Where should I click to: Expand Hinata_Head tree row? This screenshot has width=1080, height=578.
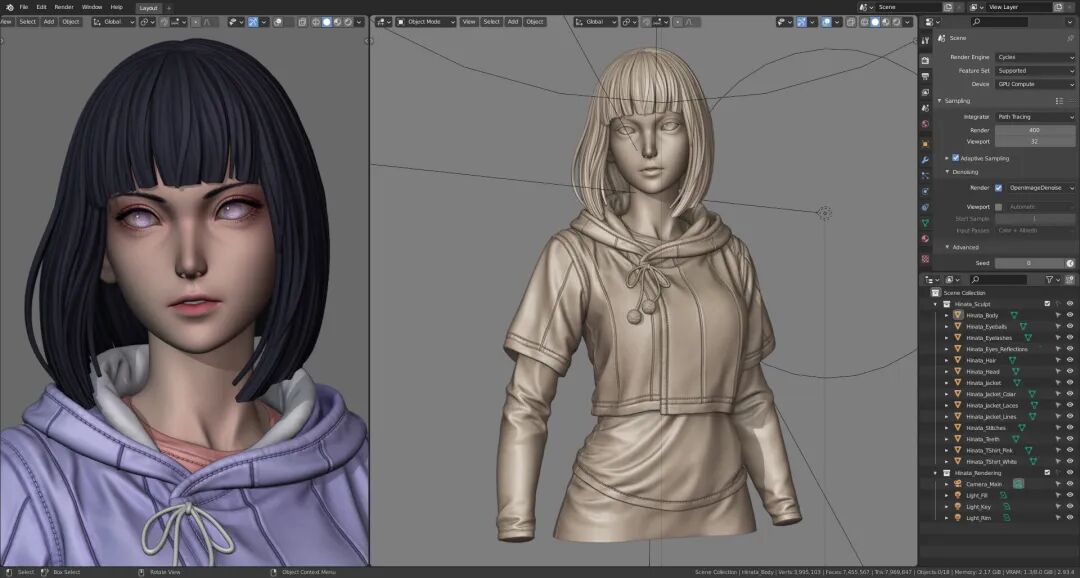pos(946,372)
